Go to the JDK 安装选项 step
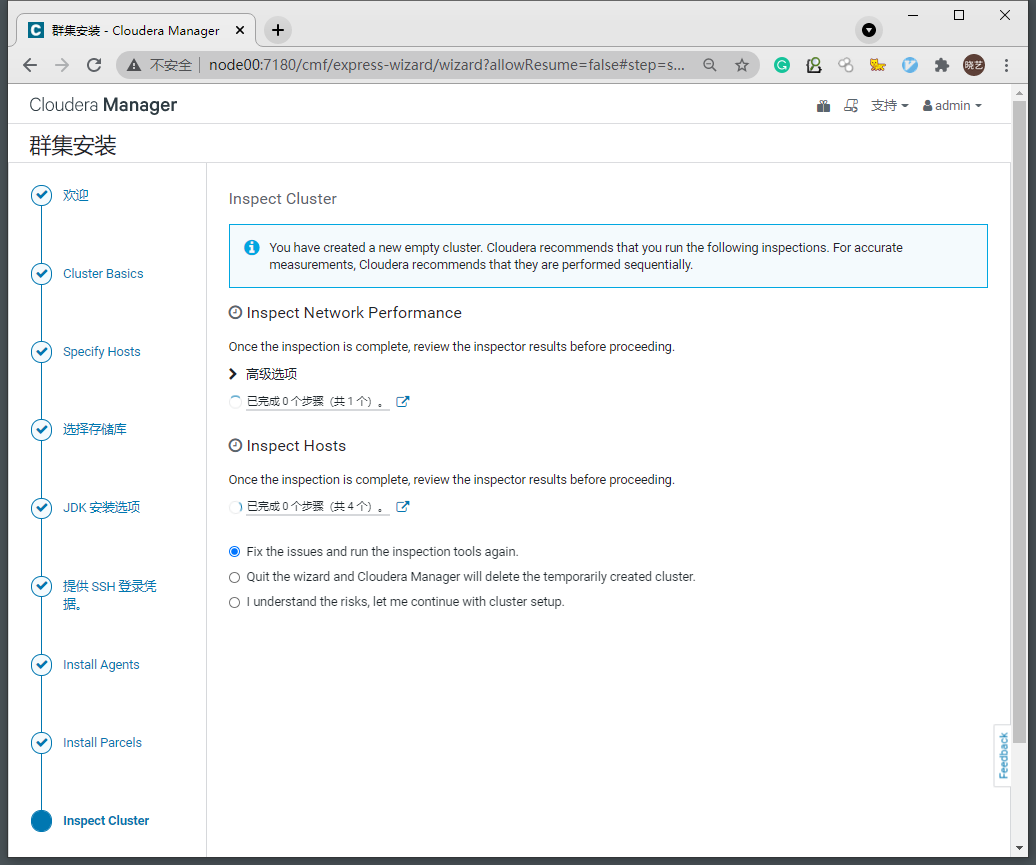This screenshot has width=1036, height=865. 101,508
